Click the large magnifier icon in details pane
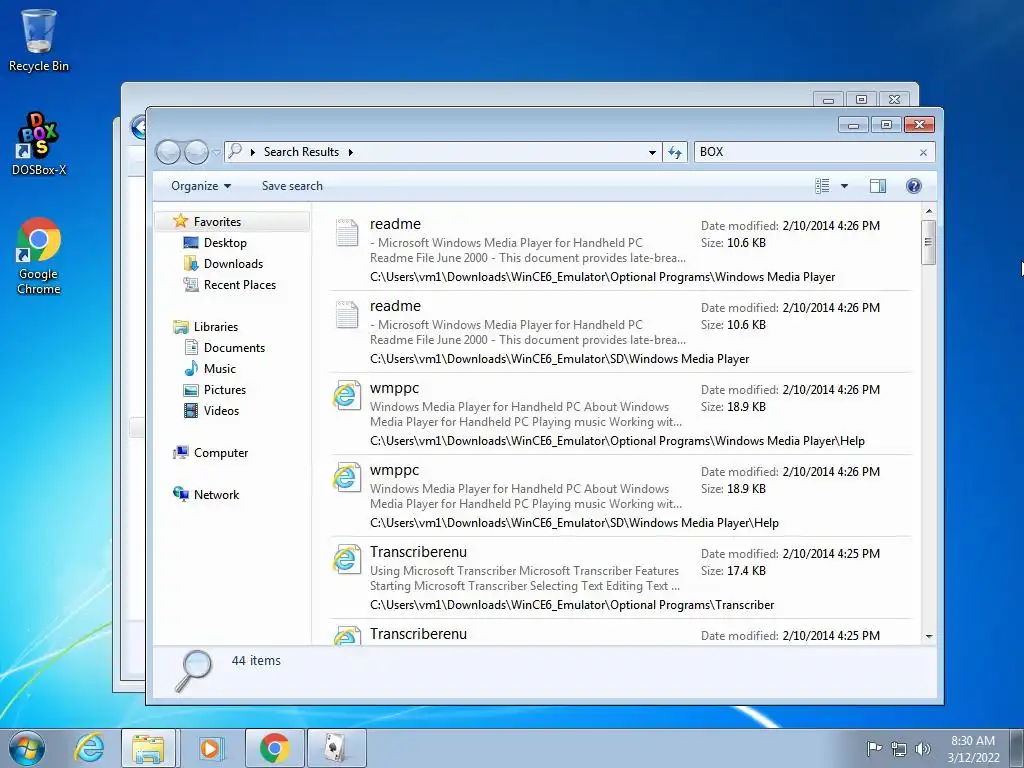1024x768 pixels. click(194, 671)
